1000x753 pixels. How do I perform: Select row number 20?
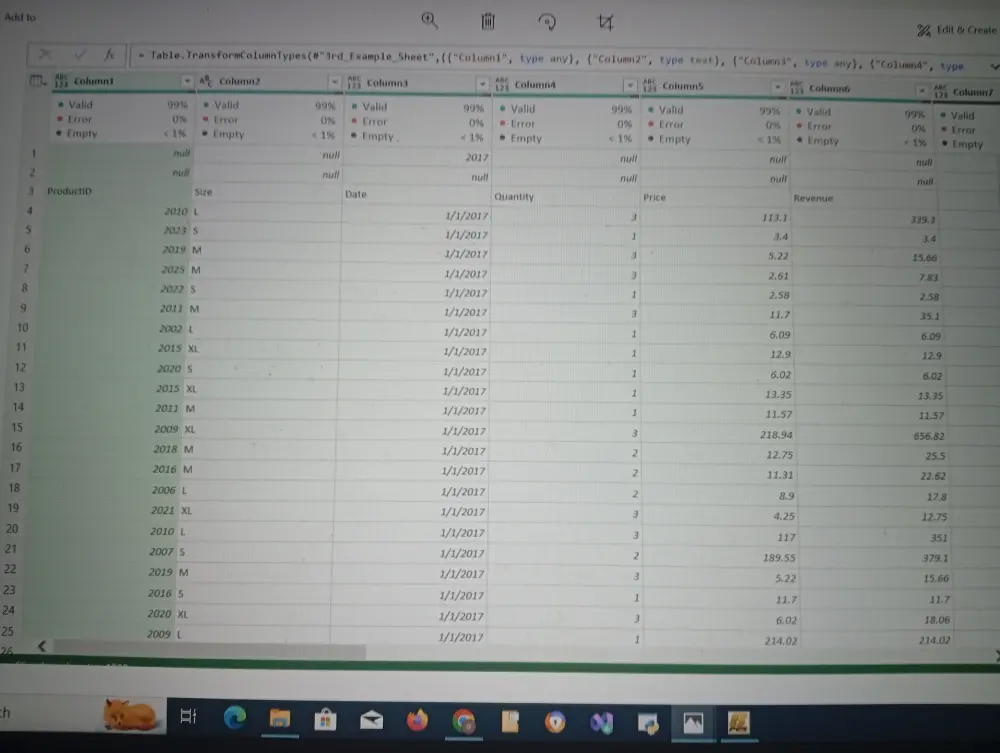11,529
